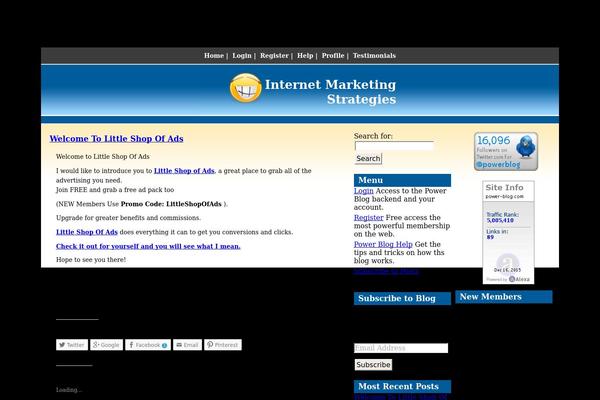
Task: View Testimonials from top navigation
Action: [x=374, y=56]
